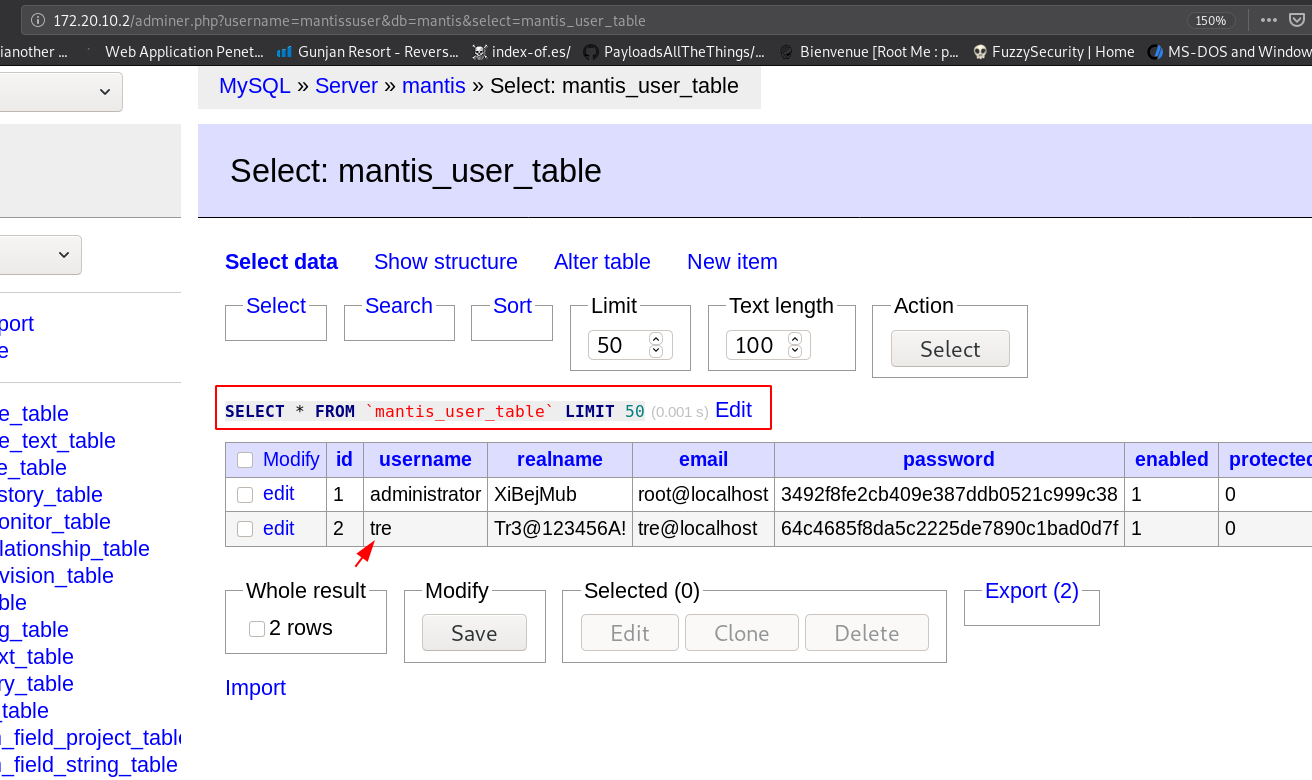Viewport: 1312px width, 780px height.
Task: Open MS-DOS and Windows bookmark
Action: (1230, 52)
